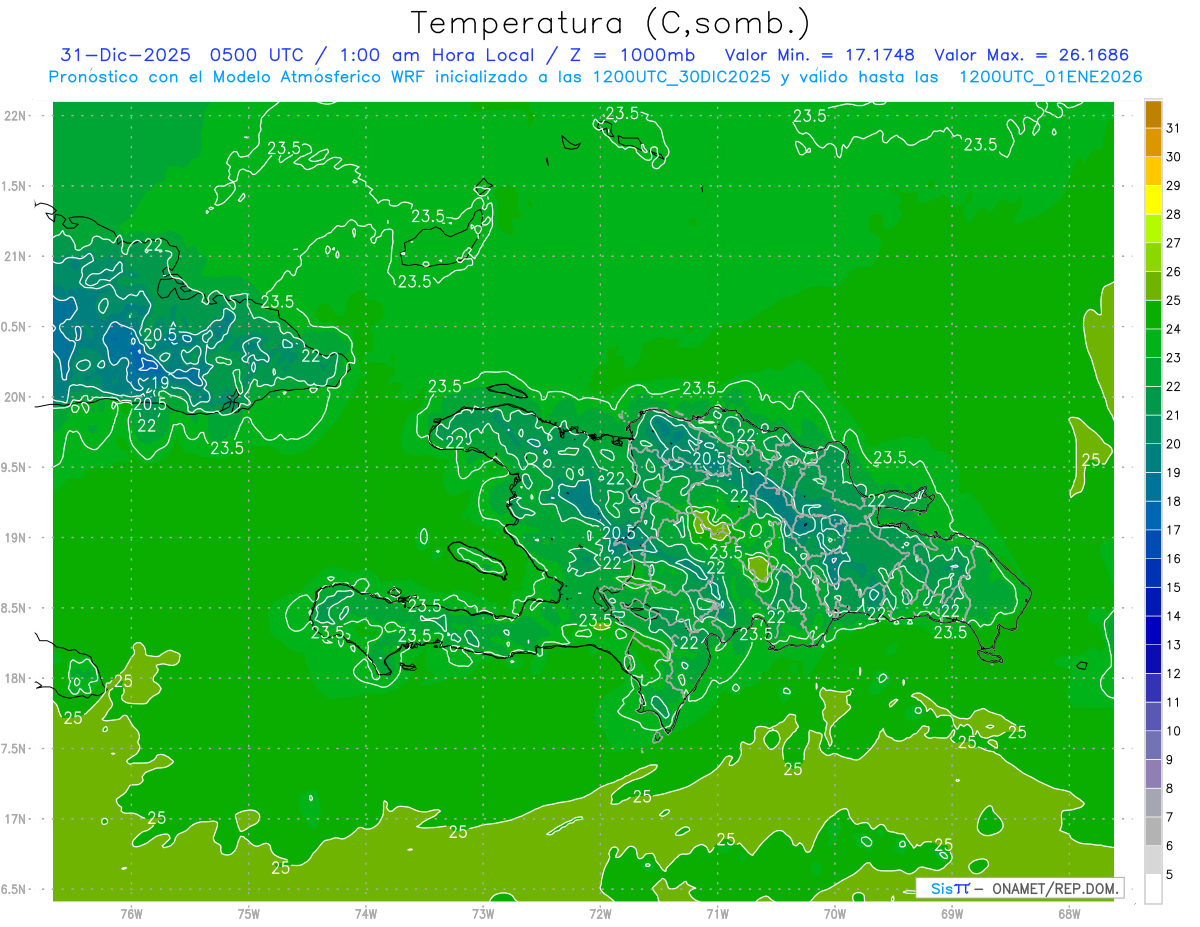Click the '73W' longitude axis label
The image size is (1200, 927).
pos(483,913)
